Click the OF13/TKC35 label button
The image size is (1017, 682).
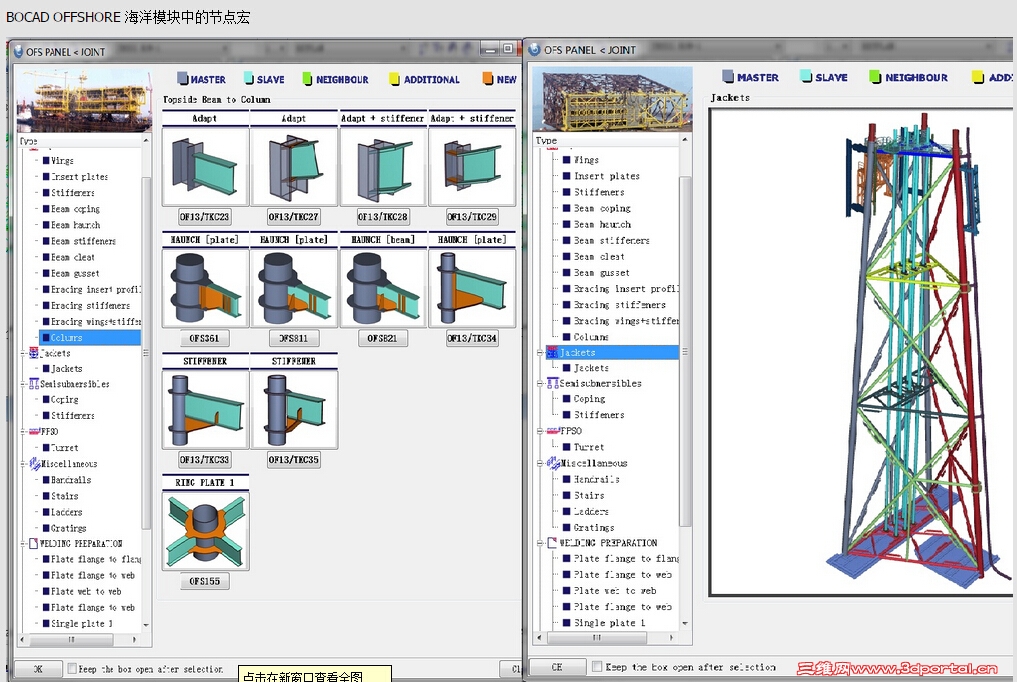(x=293, y=460)
